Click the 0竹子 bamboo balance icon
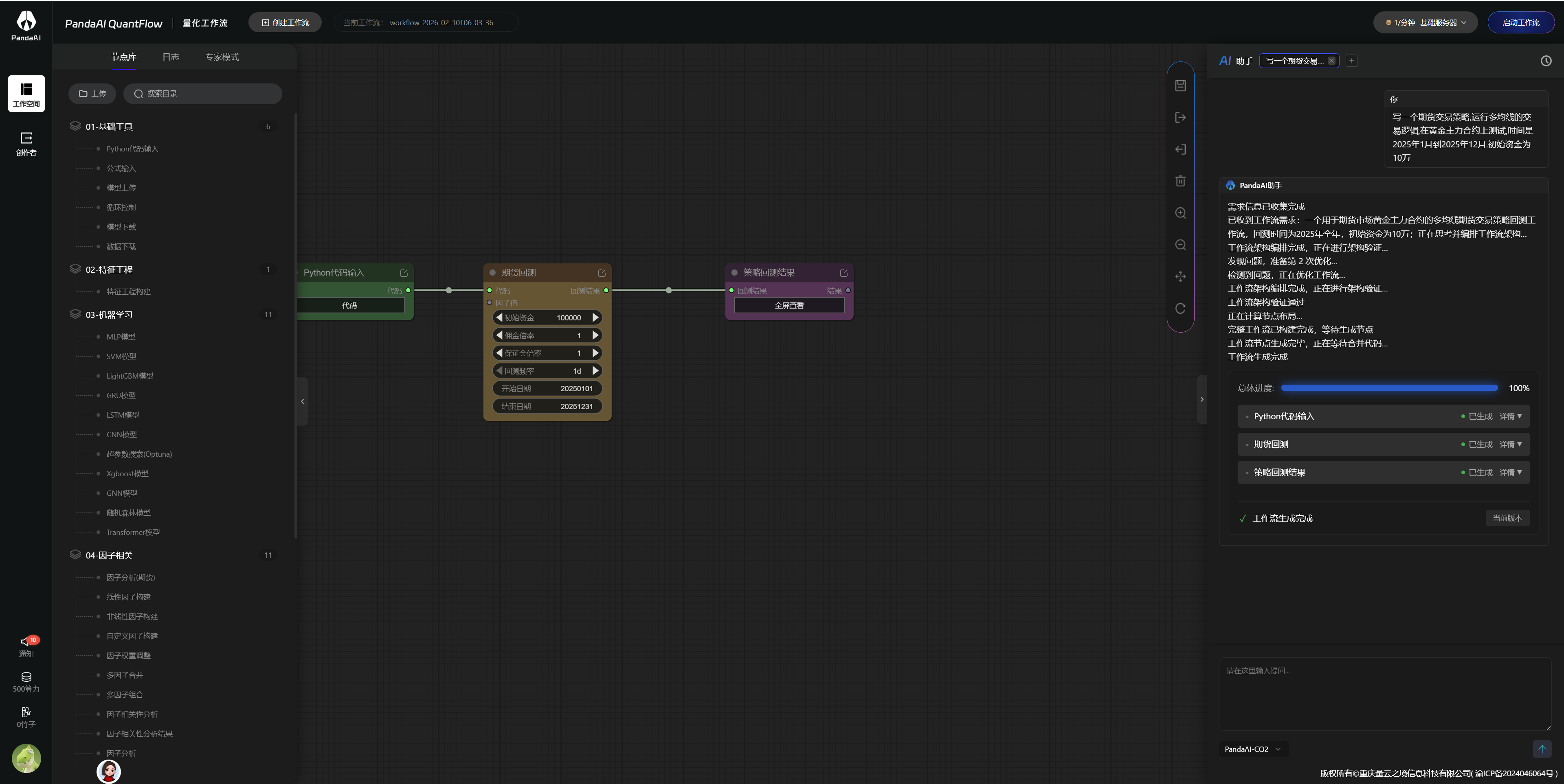 (x=26, y=717)
